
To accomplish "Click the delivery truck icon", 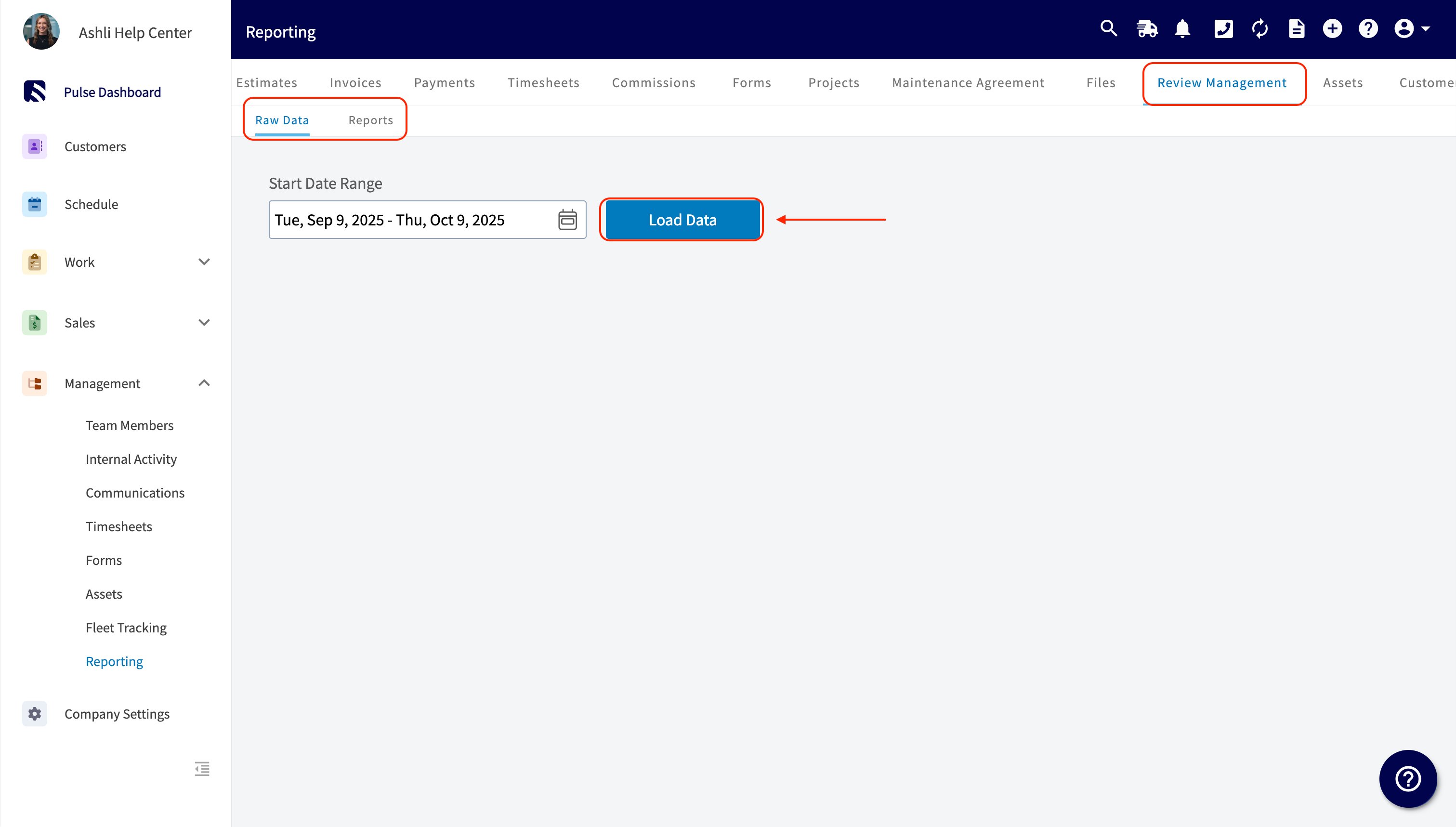I will coord(1146,29).
